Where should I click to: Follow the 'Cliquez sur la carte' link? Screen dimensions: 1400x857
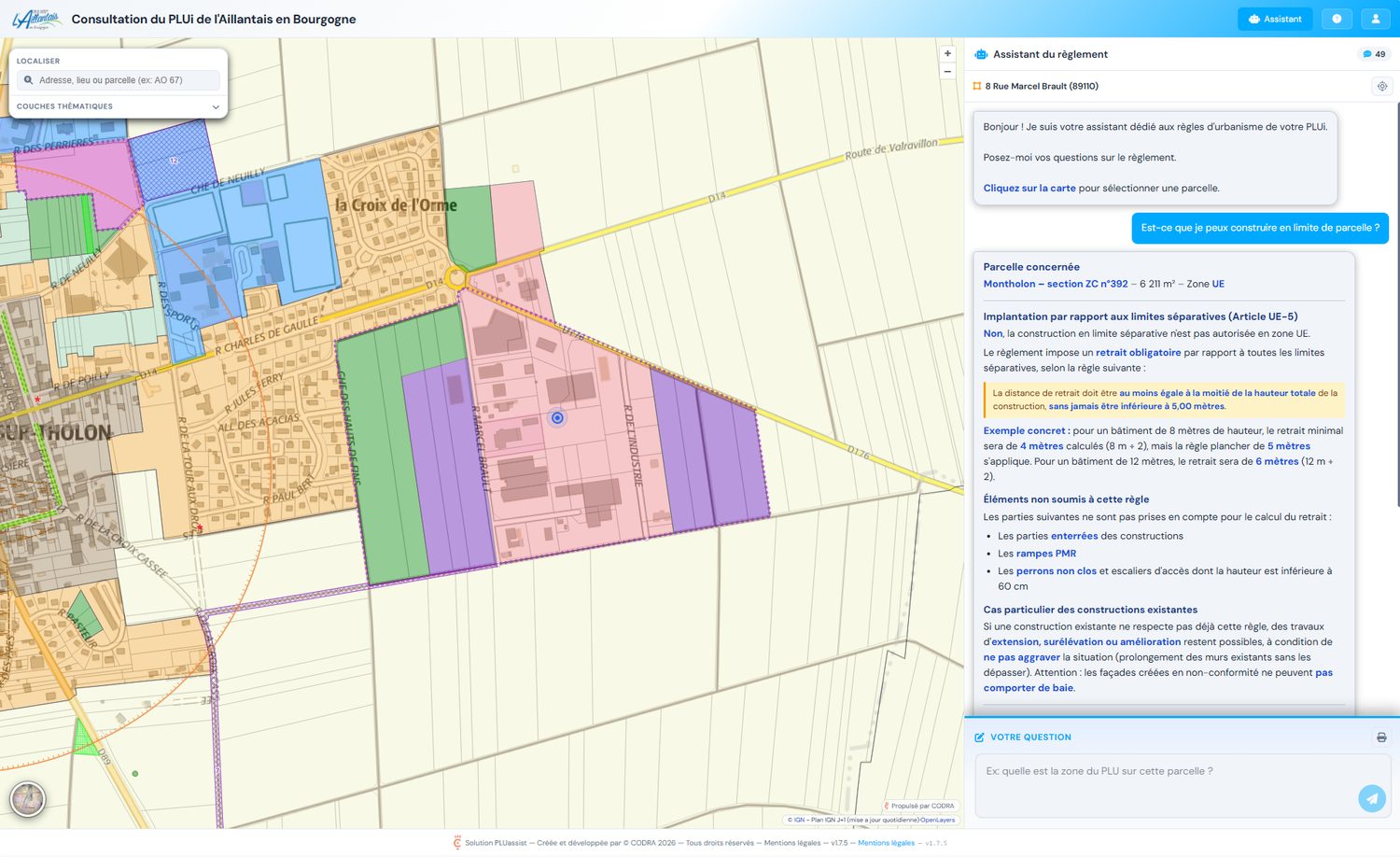point(1029,188)
